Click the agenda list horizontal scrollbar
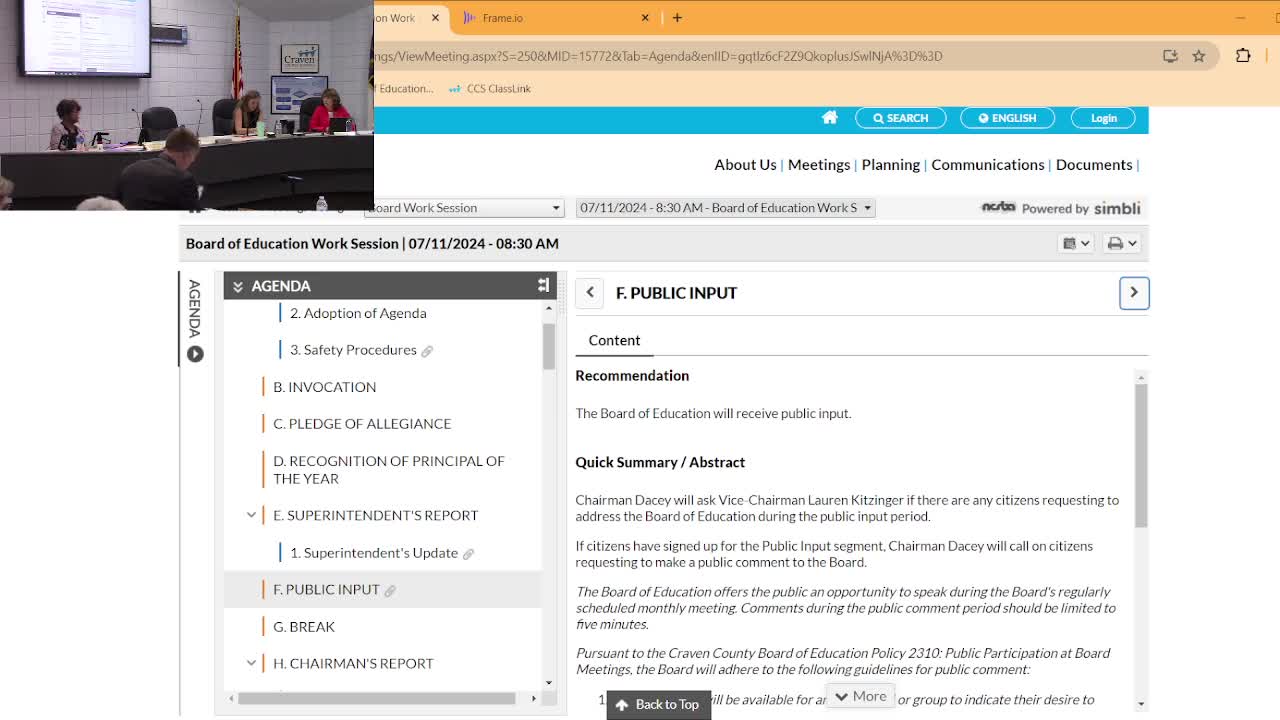Image resolution: width=1280 pixels, height=720 pixels. pyautogui.click(x=376, y=698)
